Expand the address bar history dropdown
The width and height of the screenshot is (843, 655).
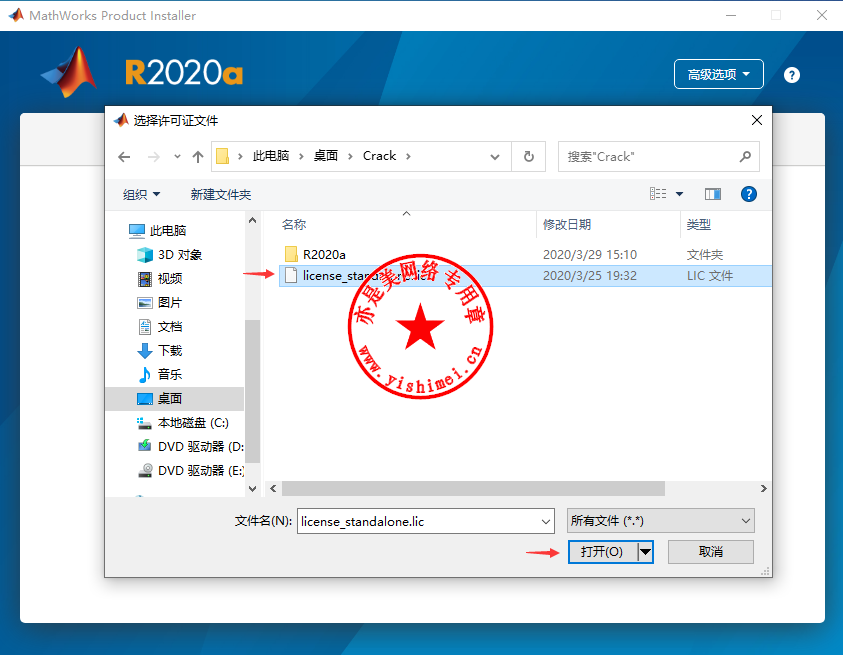pos(495,156)
